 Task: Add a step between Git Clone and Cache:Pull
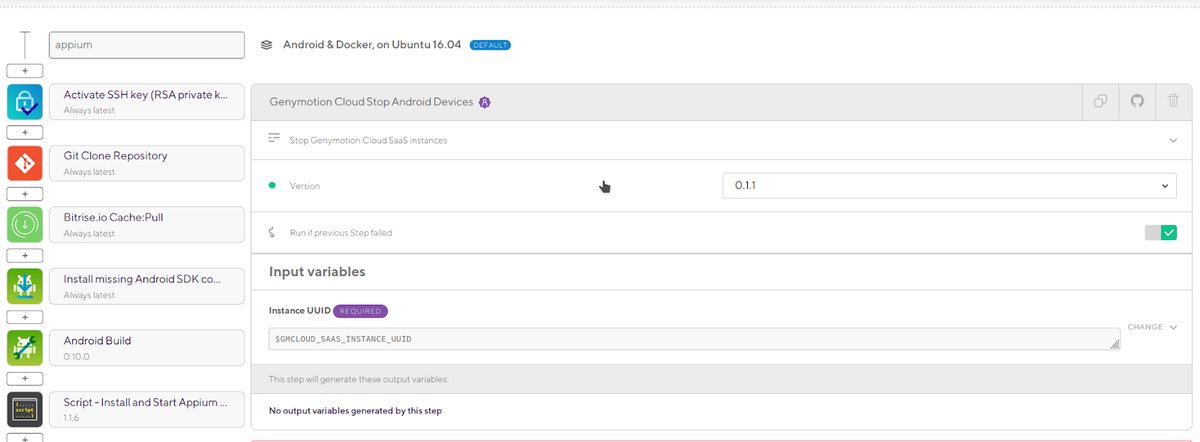[25, 194]
